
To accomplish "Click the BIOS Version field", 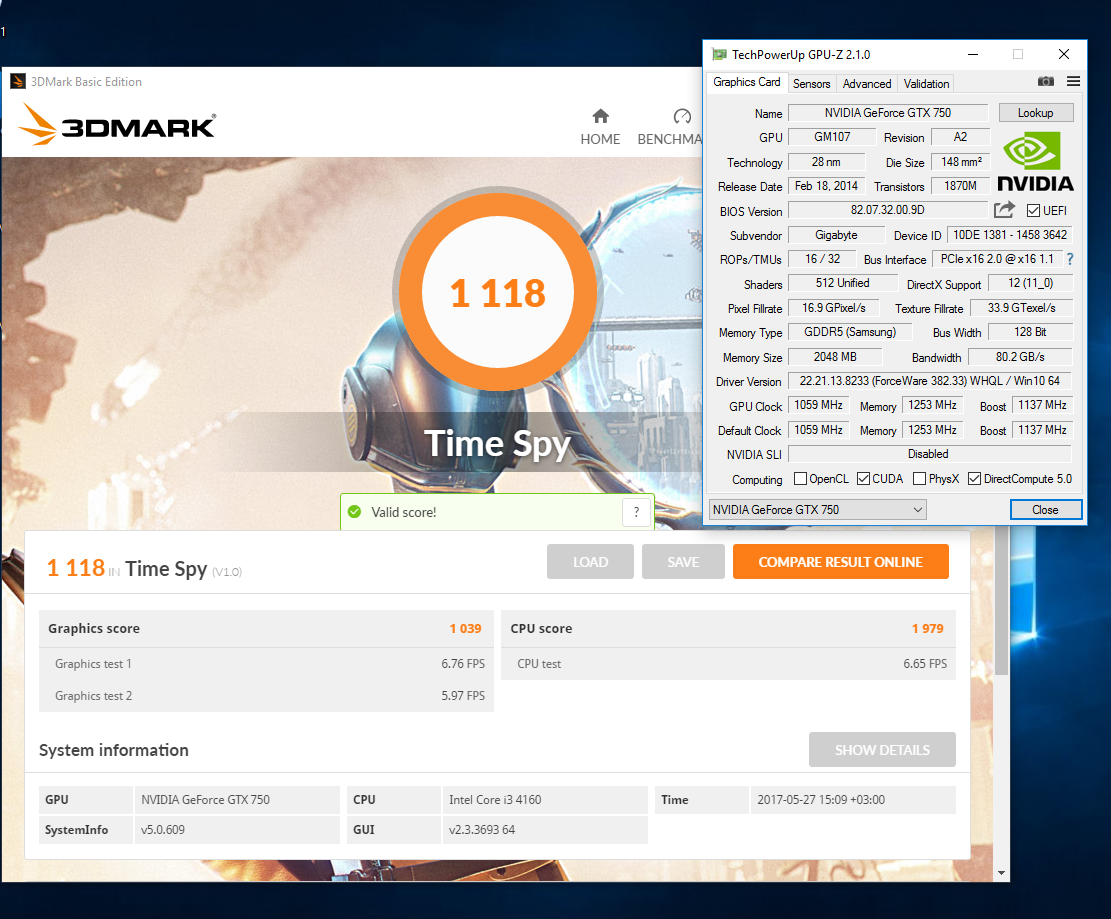I will tap(888, 210).
